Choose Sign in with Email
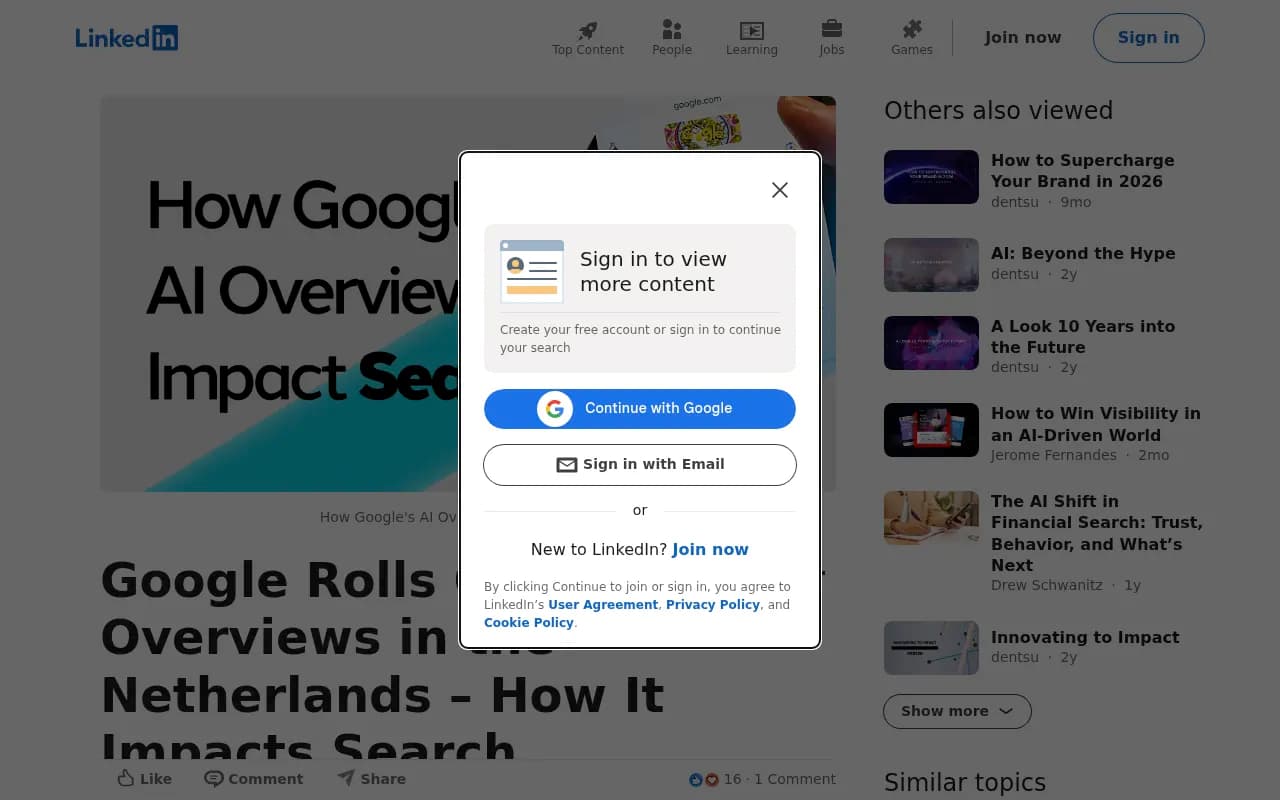 pyautogui.click(x=640, y=465)
